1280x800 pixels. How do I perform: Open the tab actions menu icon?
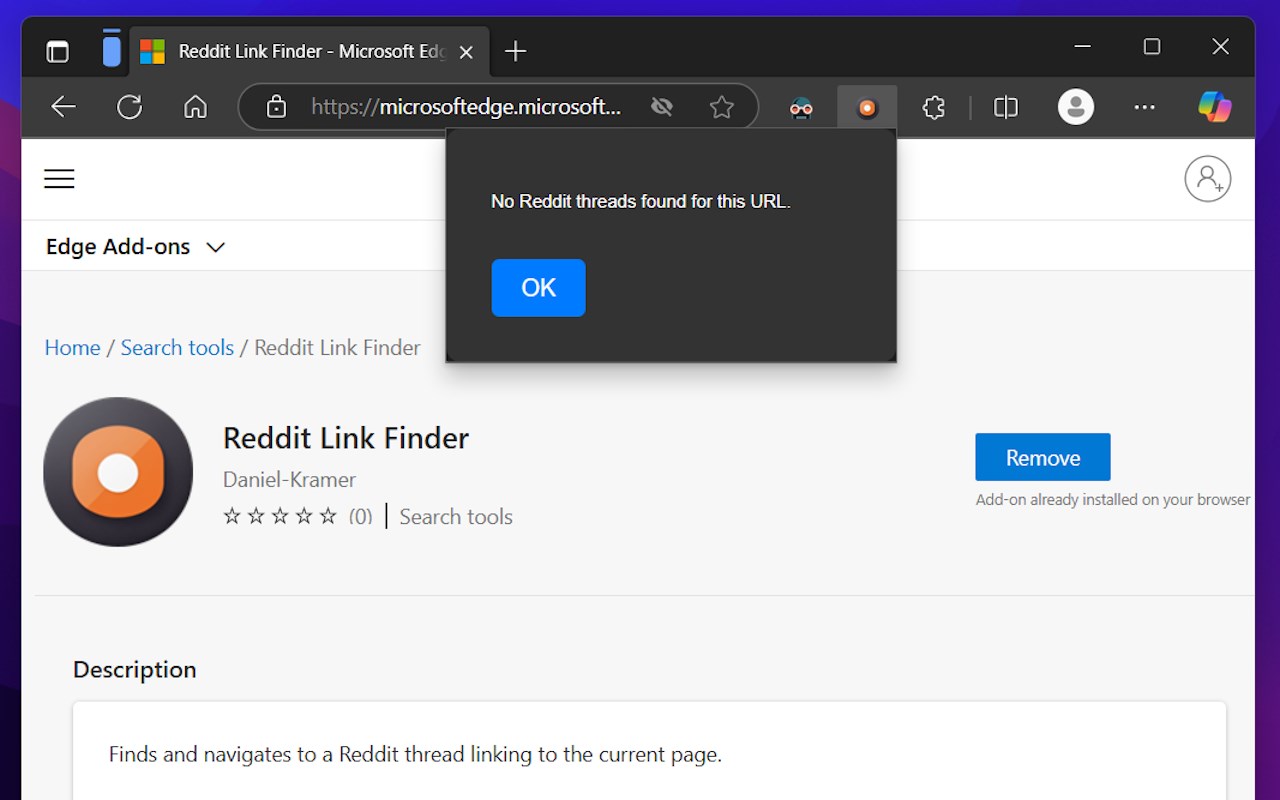click(x=58, y=51)
